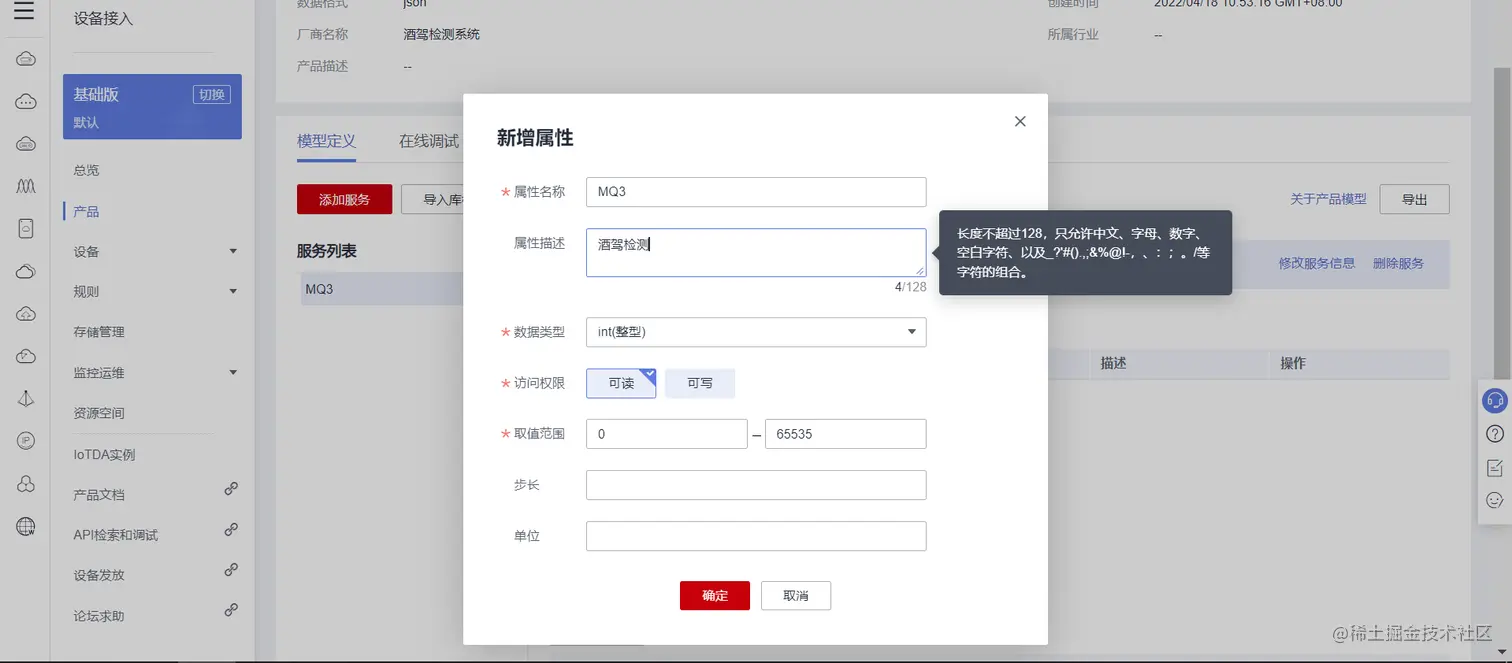The height and width of the screenshot is (663, 1512).
Task: Click the link icon beside 设备发放
Action: (231, 569)
